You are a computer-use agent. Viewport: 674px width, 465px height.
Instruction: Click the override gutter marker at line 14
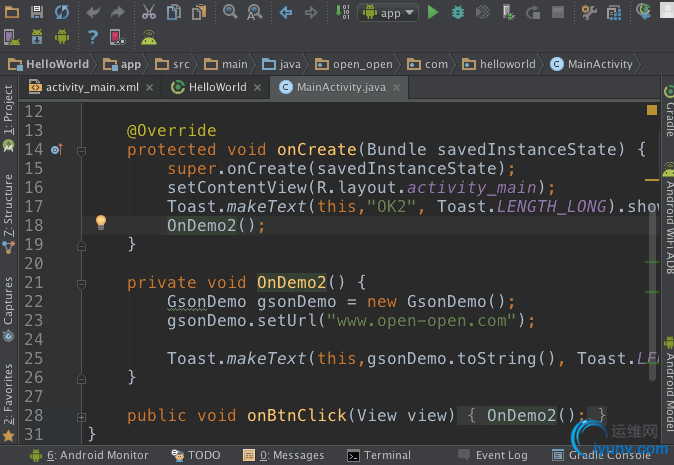pyautogui.click(x=57, y=150)
